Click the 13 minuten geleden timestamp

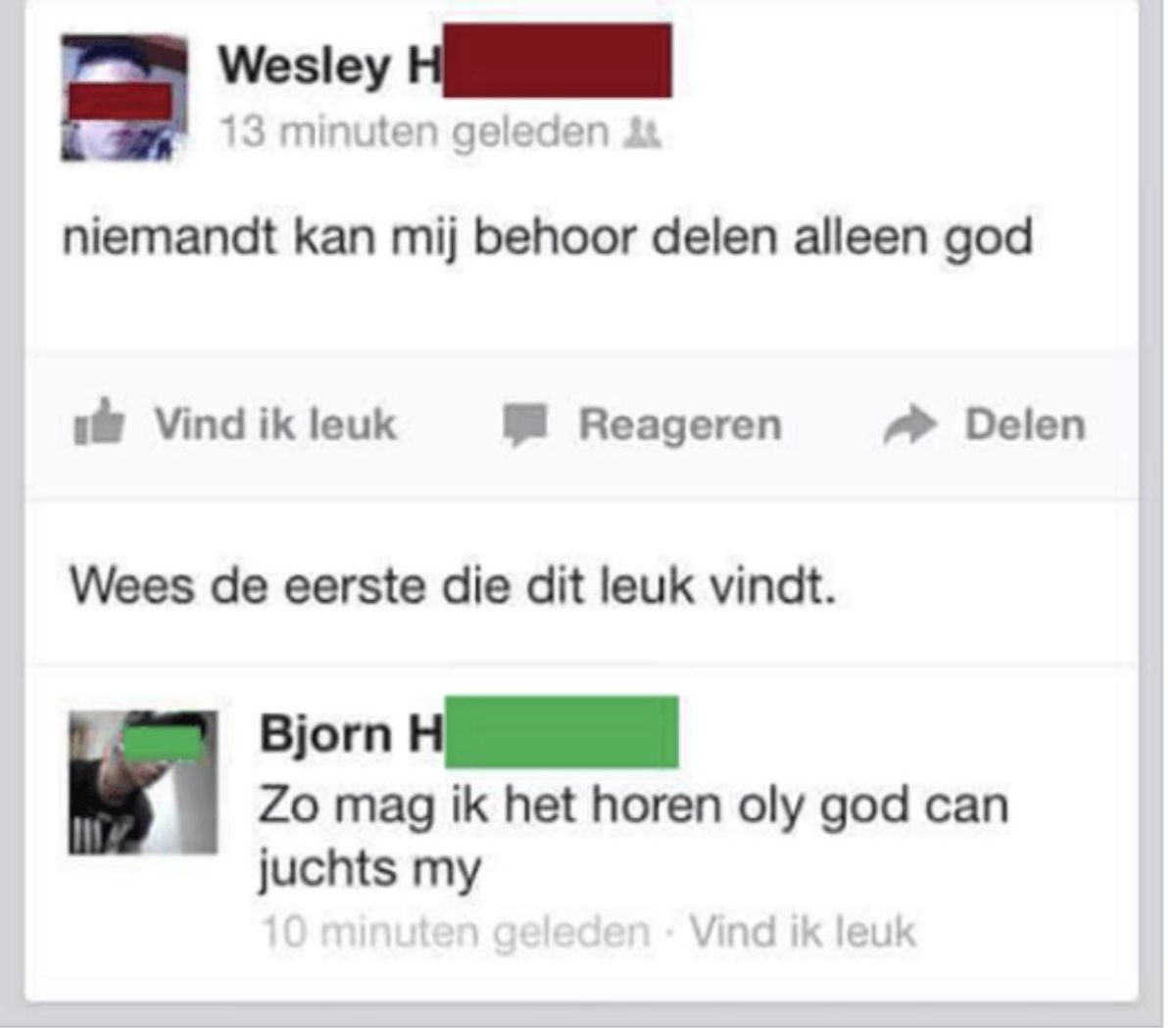414,131
